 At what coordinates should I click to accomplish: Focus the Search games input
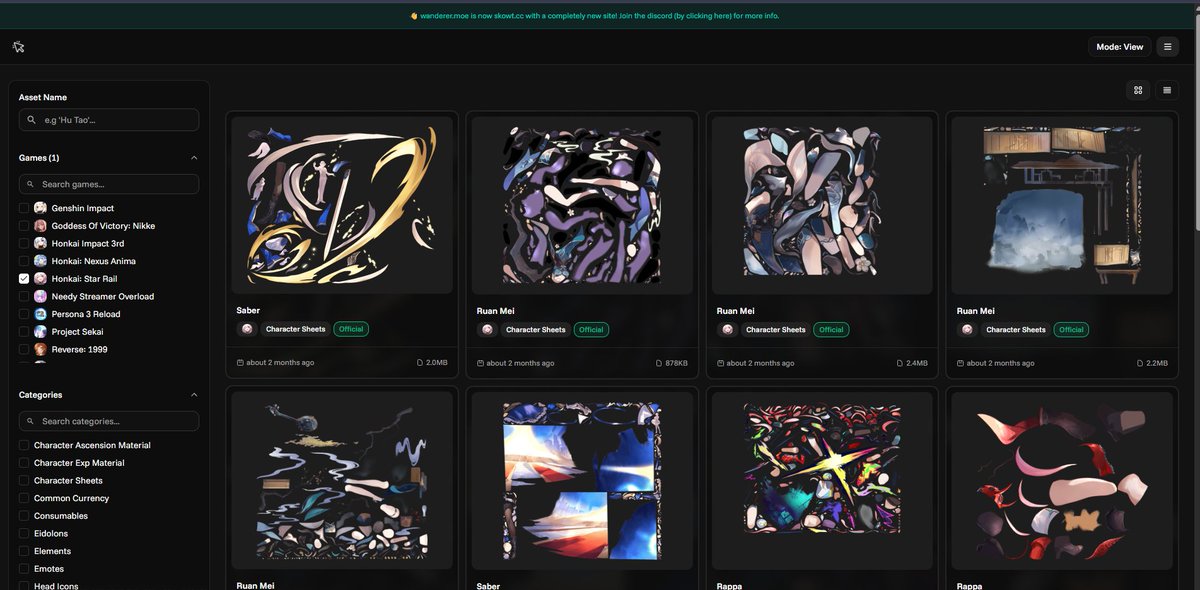tap(109, 184)
